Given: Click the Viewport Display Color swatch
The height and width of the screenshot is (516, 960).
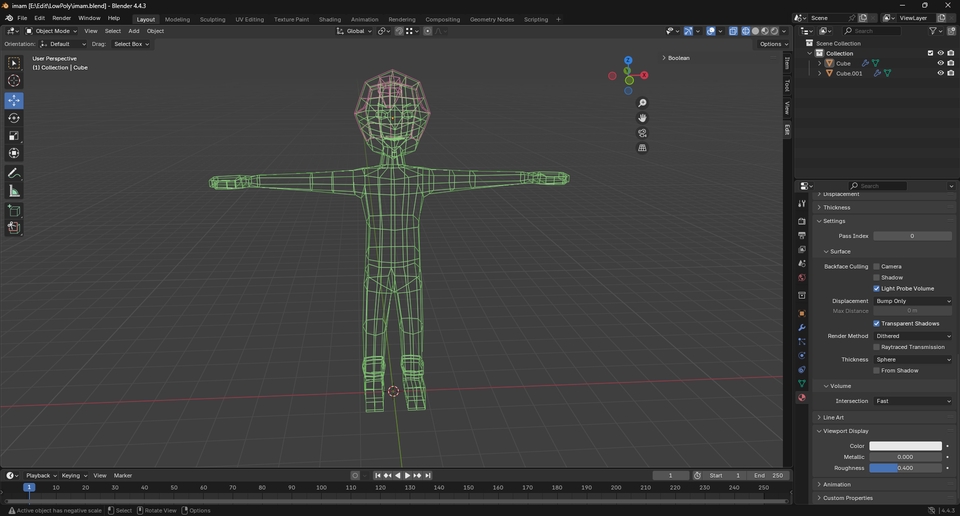Looking at the screenshot, I should click(x=905, y=446).
